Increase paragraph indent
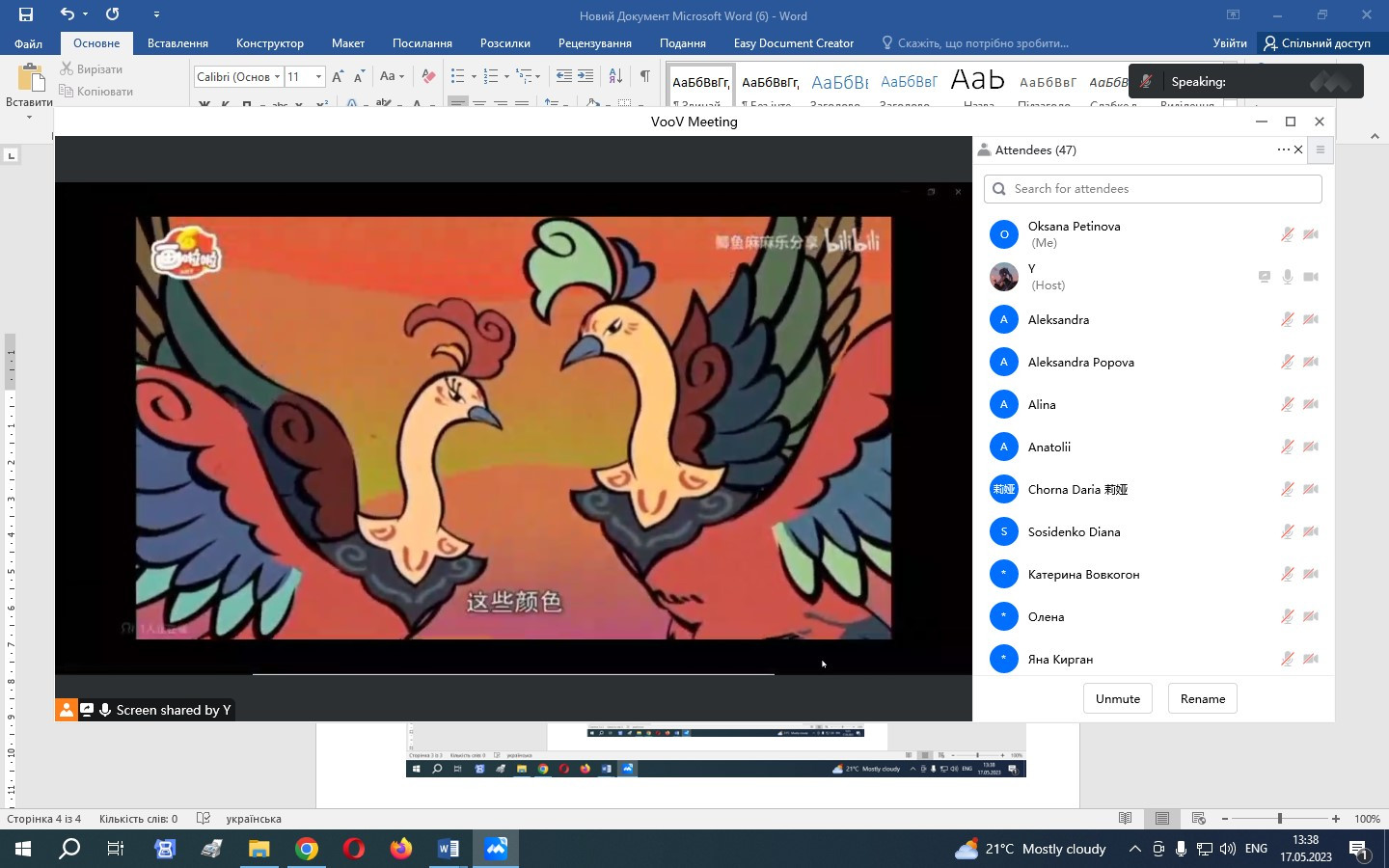The image size is (1389, 868). point(586,76)
